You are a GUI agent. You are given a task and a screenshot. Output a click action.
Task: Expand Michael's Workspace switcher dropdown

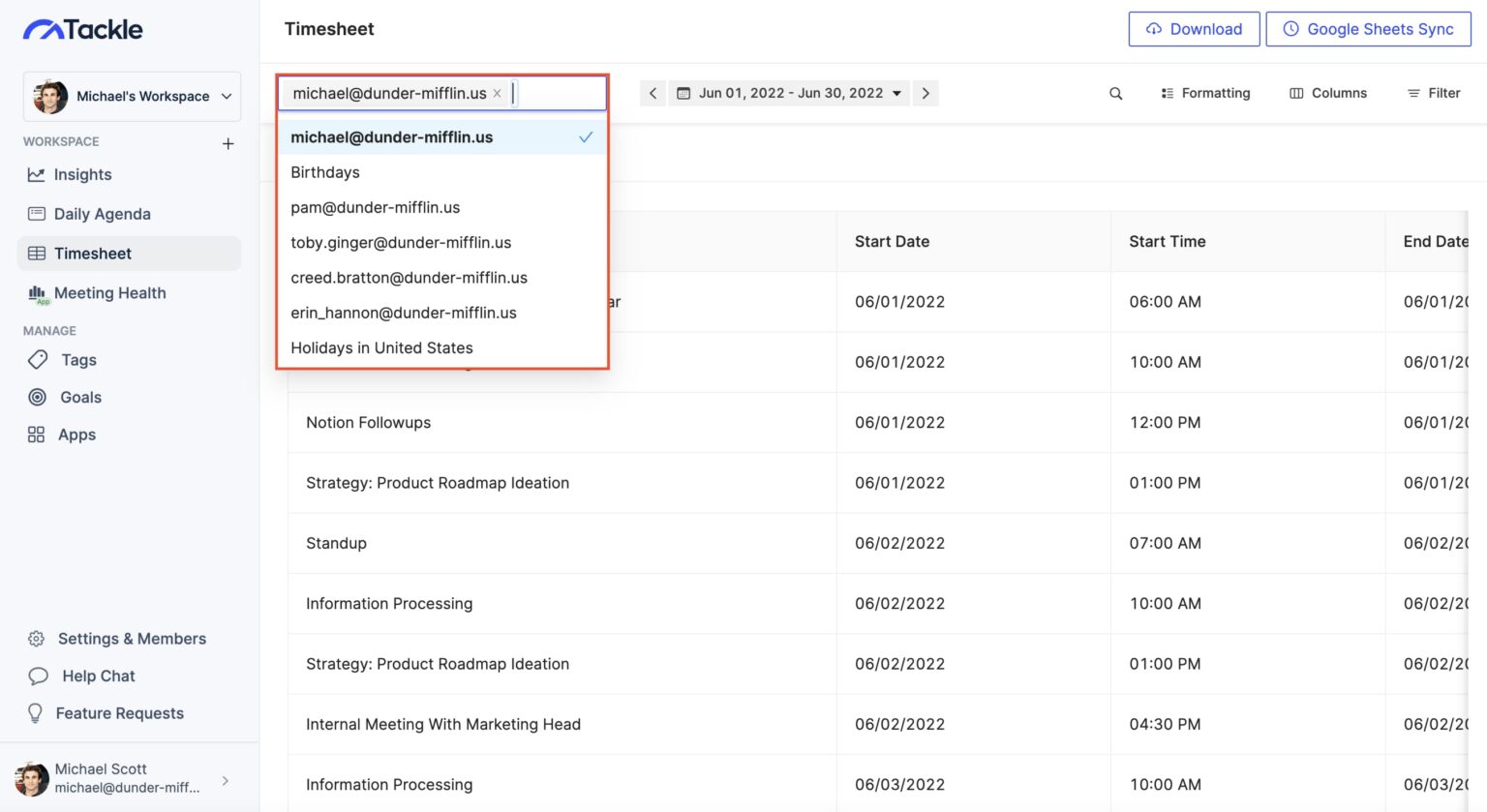132,97
